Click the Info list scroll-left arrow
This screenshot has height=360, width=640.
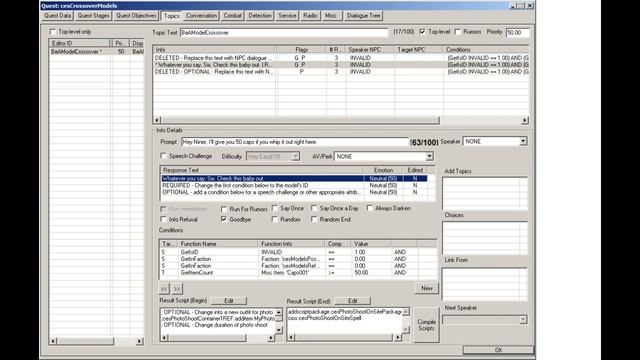(157, 120)
